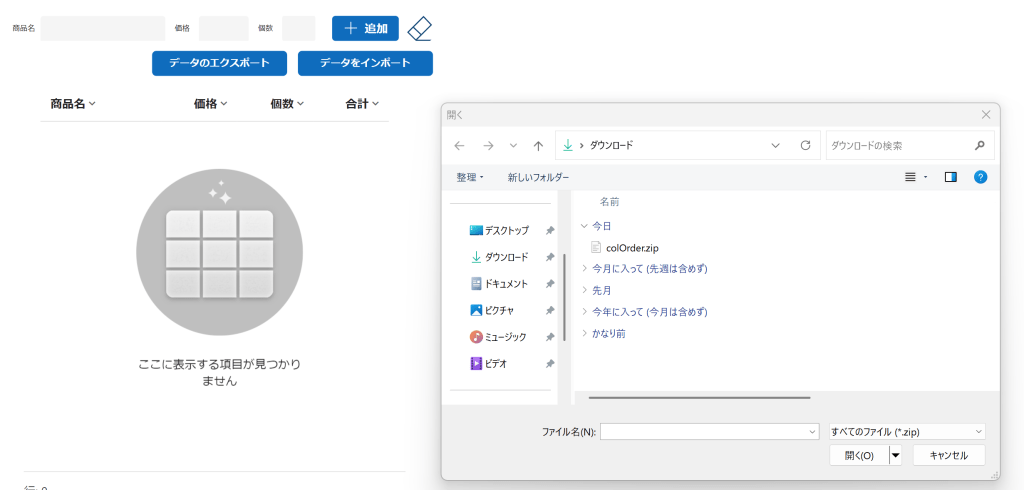Open the help question mark icon
This screenshot has height=490, width=1024.
point(980,177)
